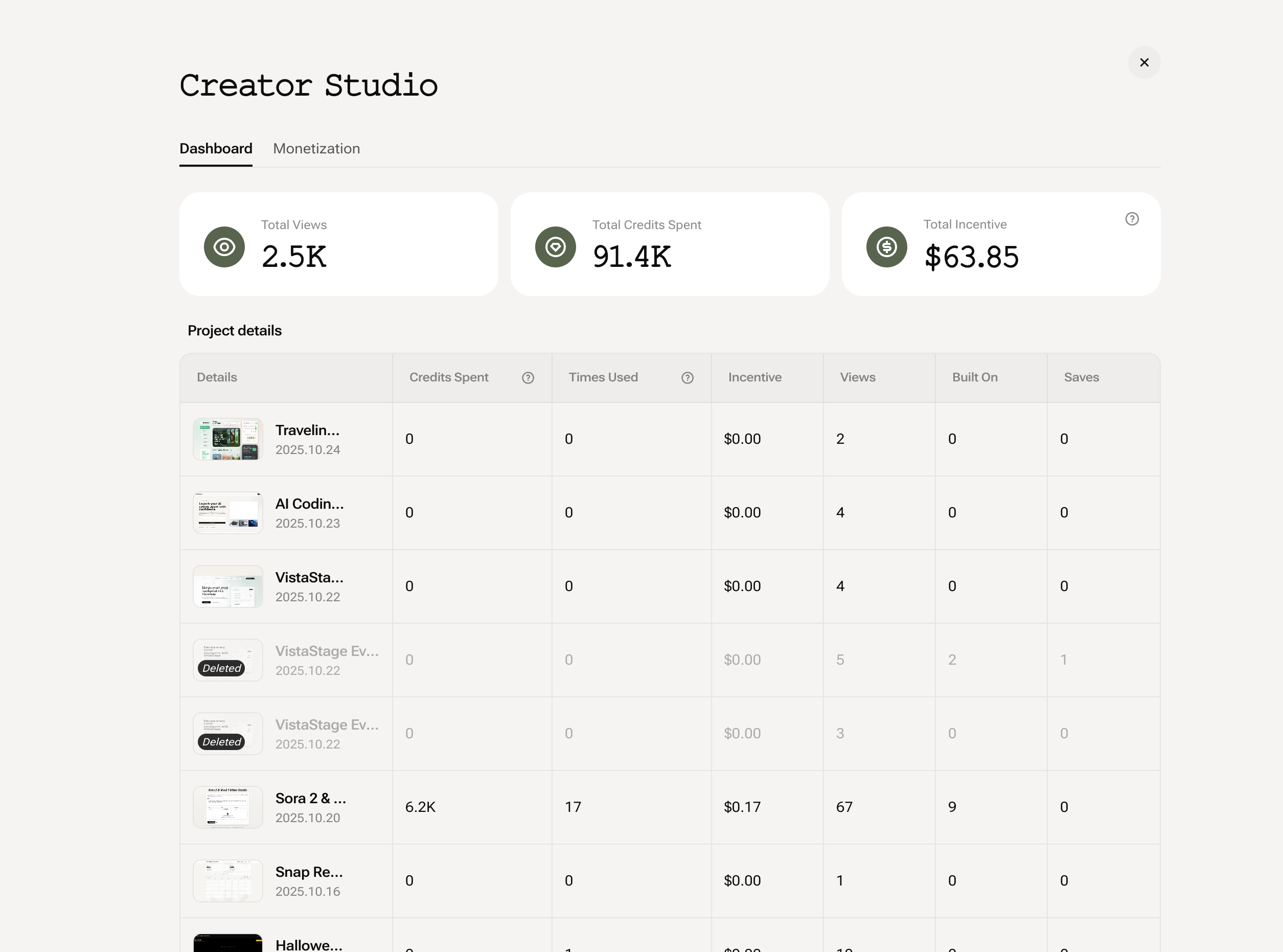
Task: Click the Built On column header
Action: point(975,377)
